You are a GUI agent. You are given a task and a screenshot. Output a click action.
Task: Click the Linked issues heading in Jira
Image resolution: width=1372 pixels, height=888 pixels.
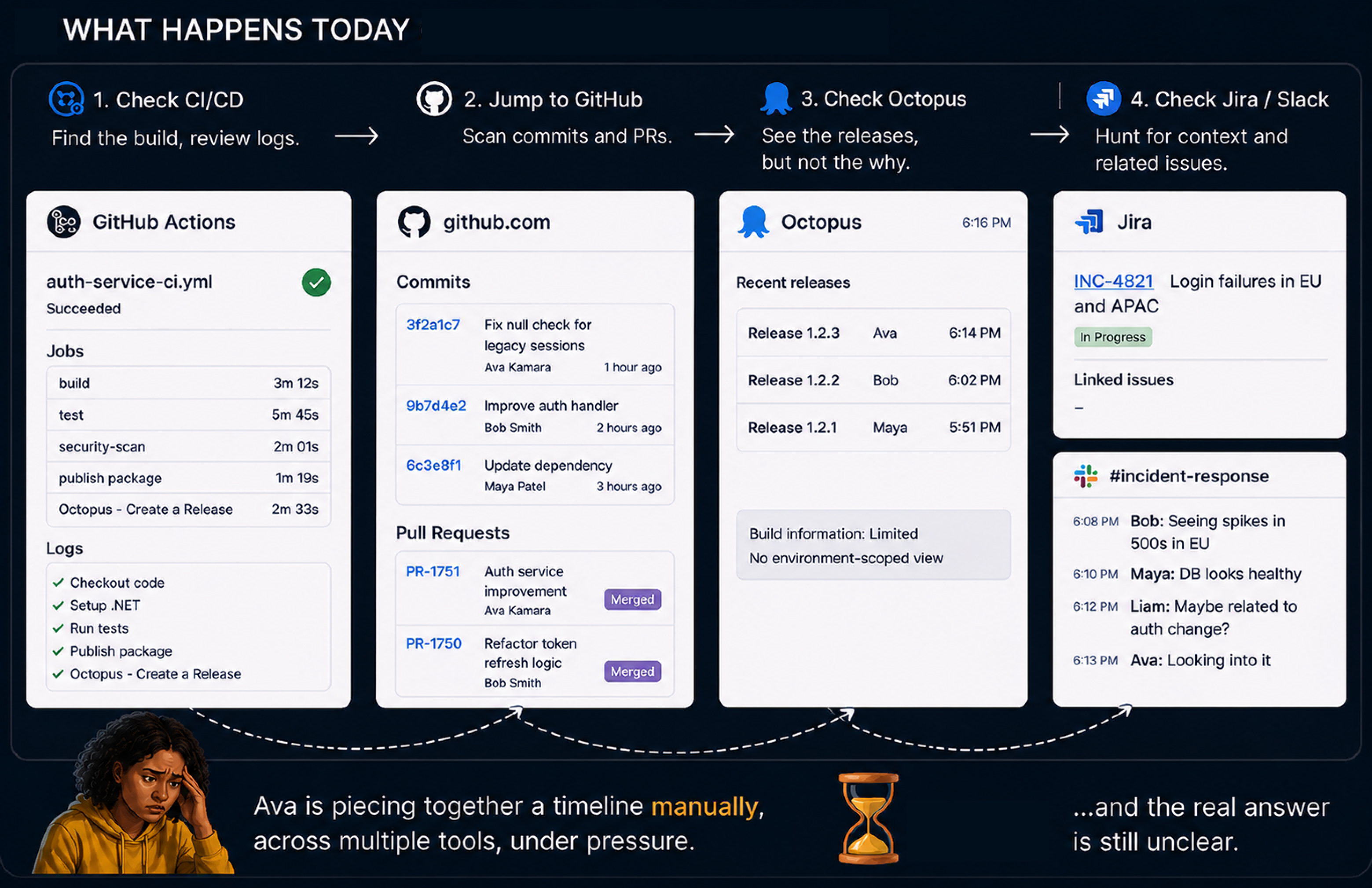(x=1123, y=380)
